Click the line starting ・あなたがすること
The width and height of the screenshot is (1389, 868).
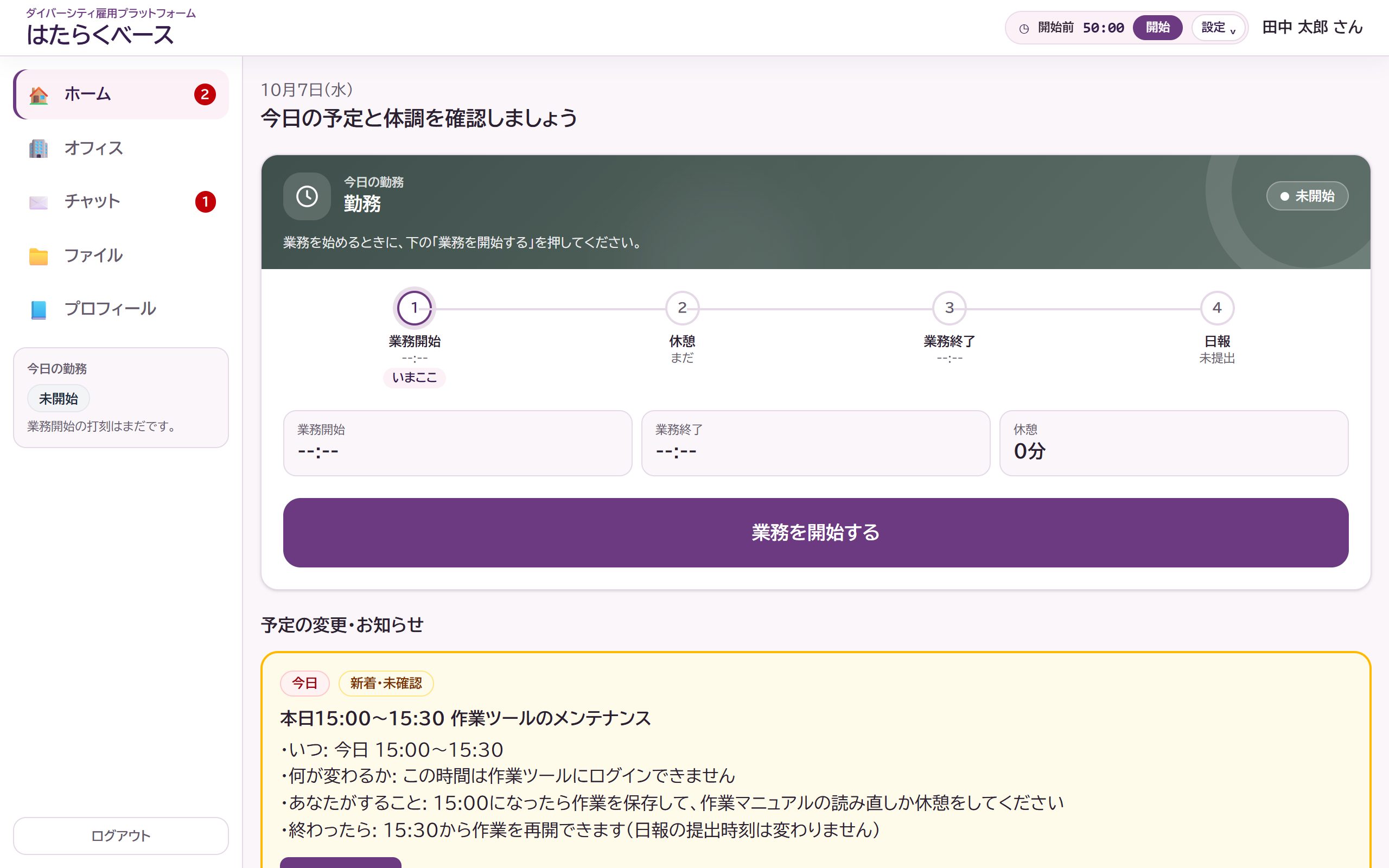point(672,803)
